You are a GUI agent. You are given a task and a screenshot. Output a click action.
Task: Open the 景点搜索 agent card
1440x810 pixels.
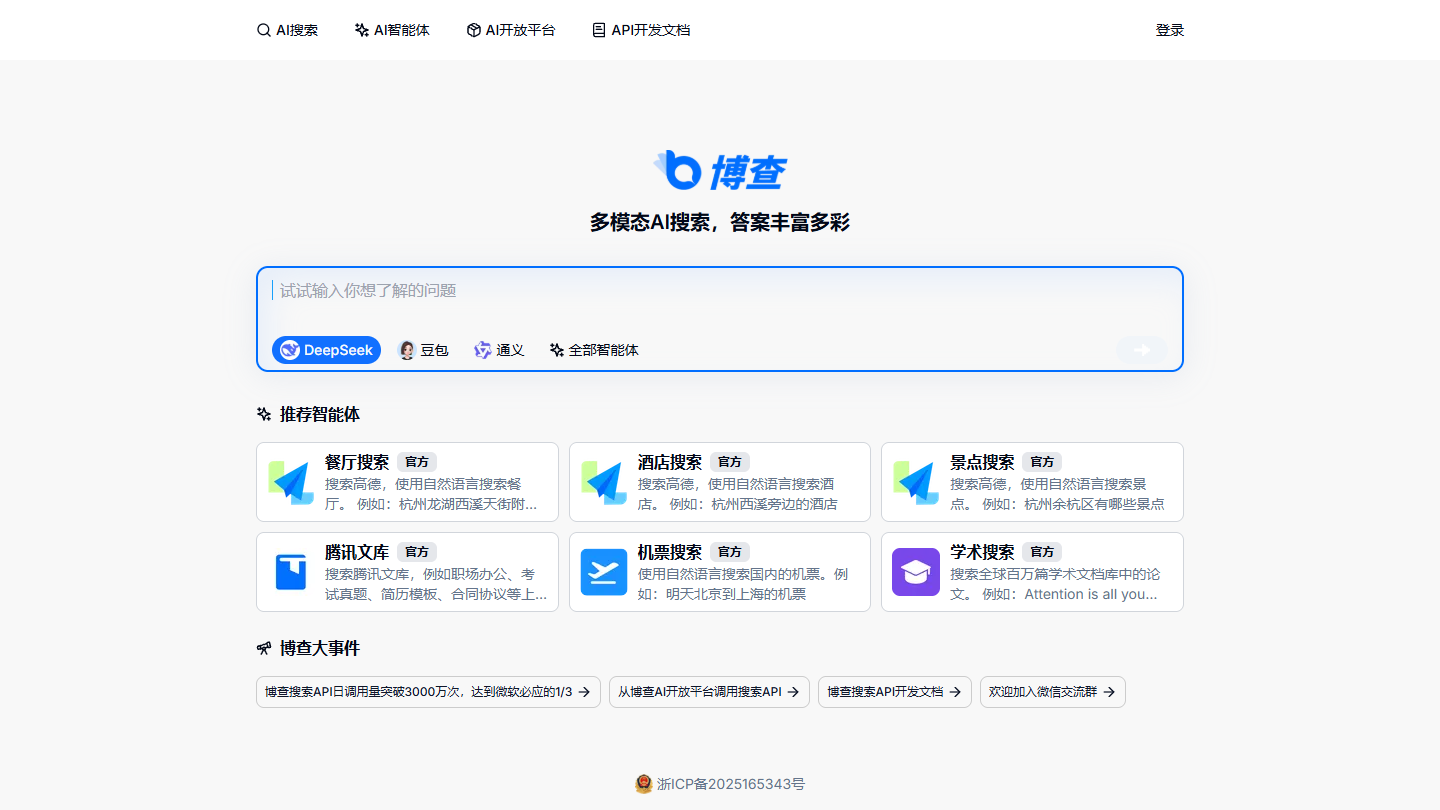pyautogui.click(x=1032, y=482)
